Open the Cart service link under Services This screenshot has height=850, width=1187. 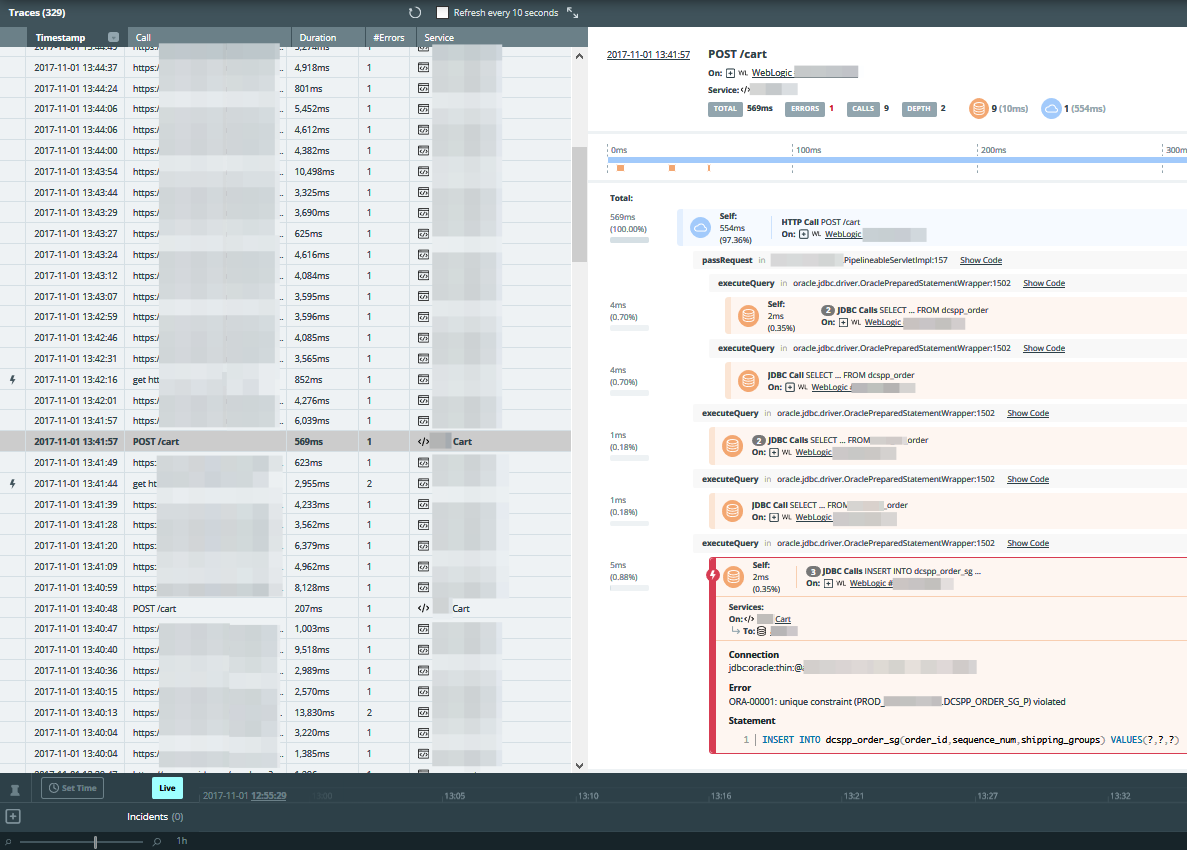pos(783,619)
